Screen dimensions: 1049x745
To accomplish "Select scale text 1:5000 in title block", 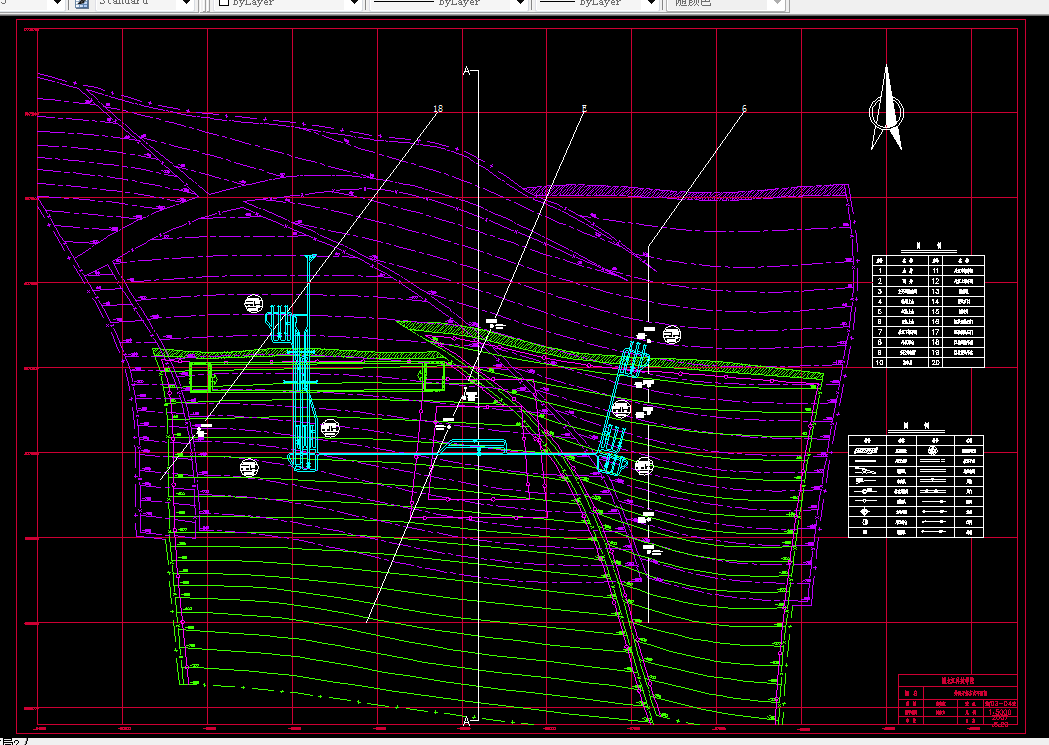I will (x=999, y=713).
